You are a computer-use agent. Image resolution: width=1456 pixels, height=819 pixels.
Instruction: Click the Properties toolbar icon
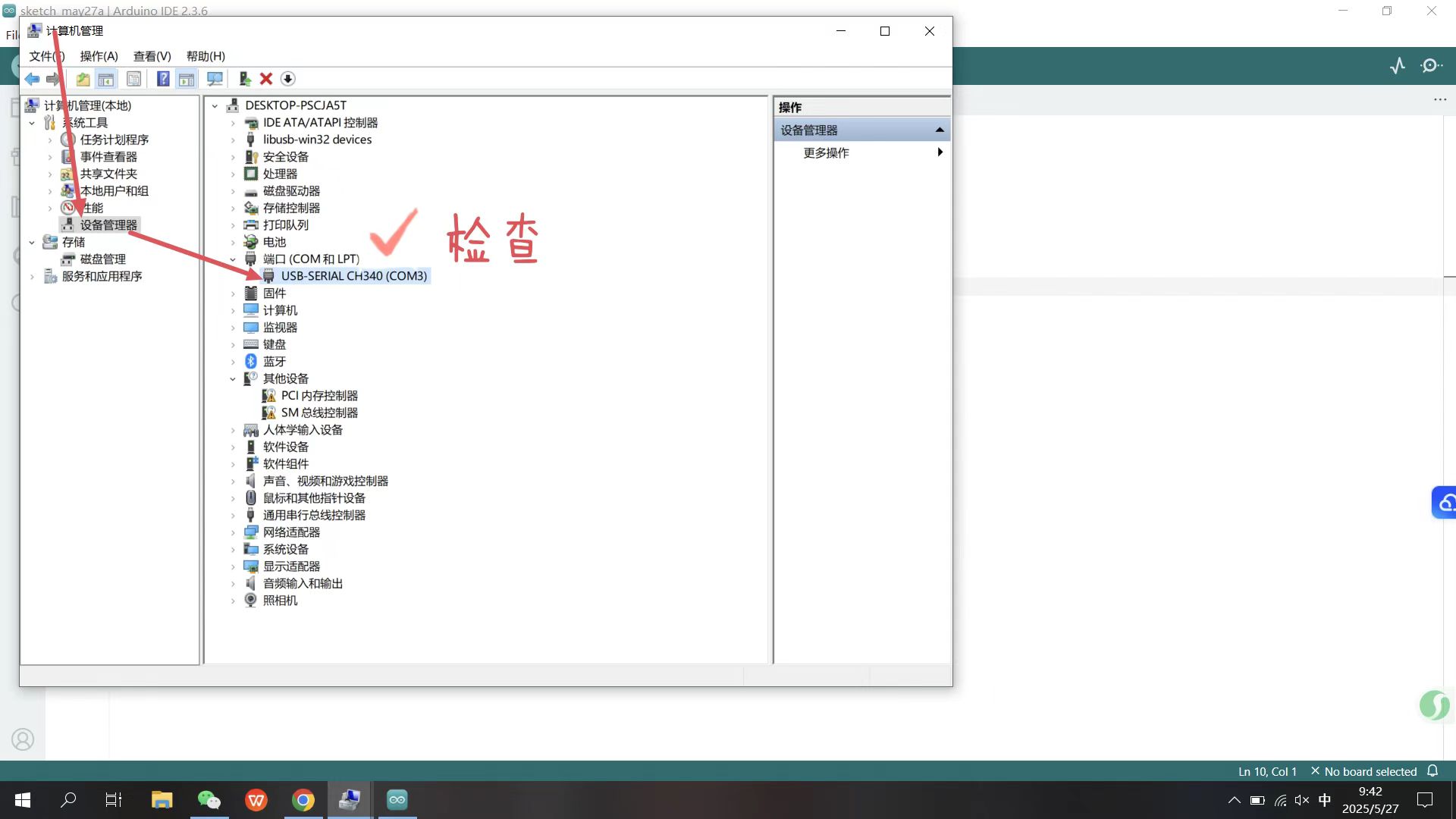point(133,79)
